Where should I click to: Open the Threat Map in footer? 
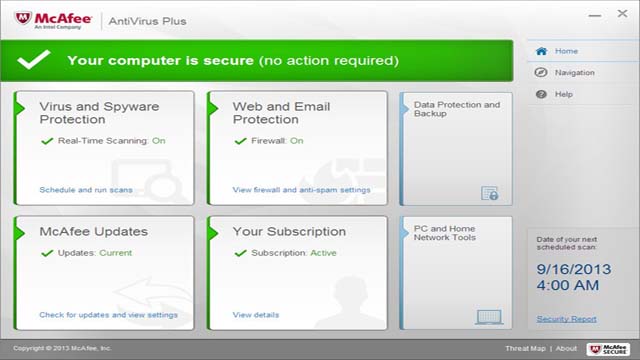(525, 349)
